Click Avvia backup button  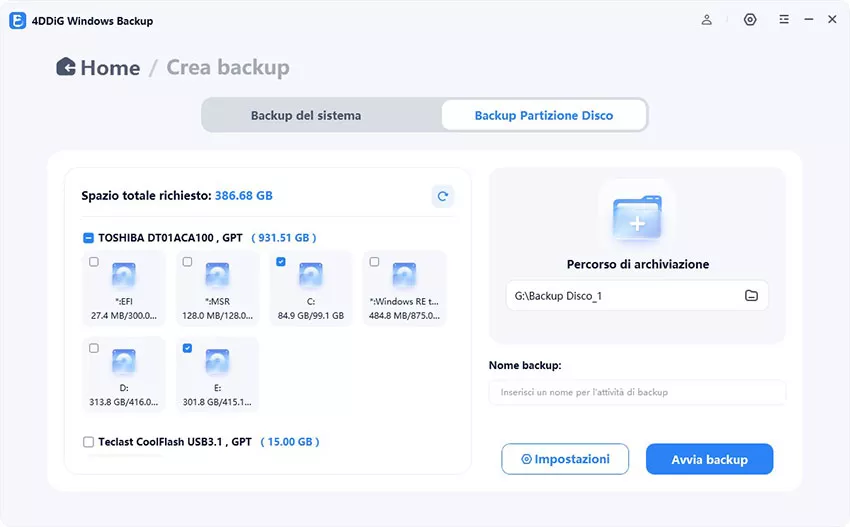[x=710, y=459]
